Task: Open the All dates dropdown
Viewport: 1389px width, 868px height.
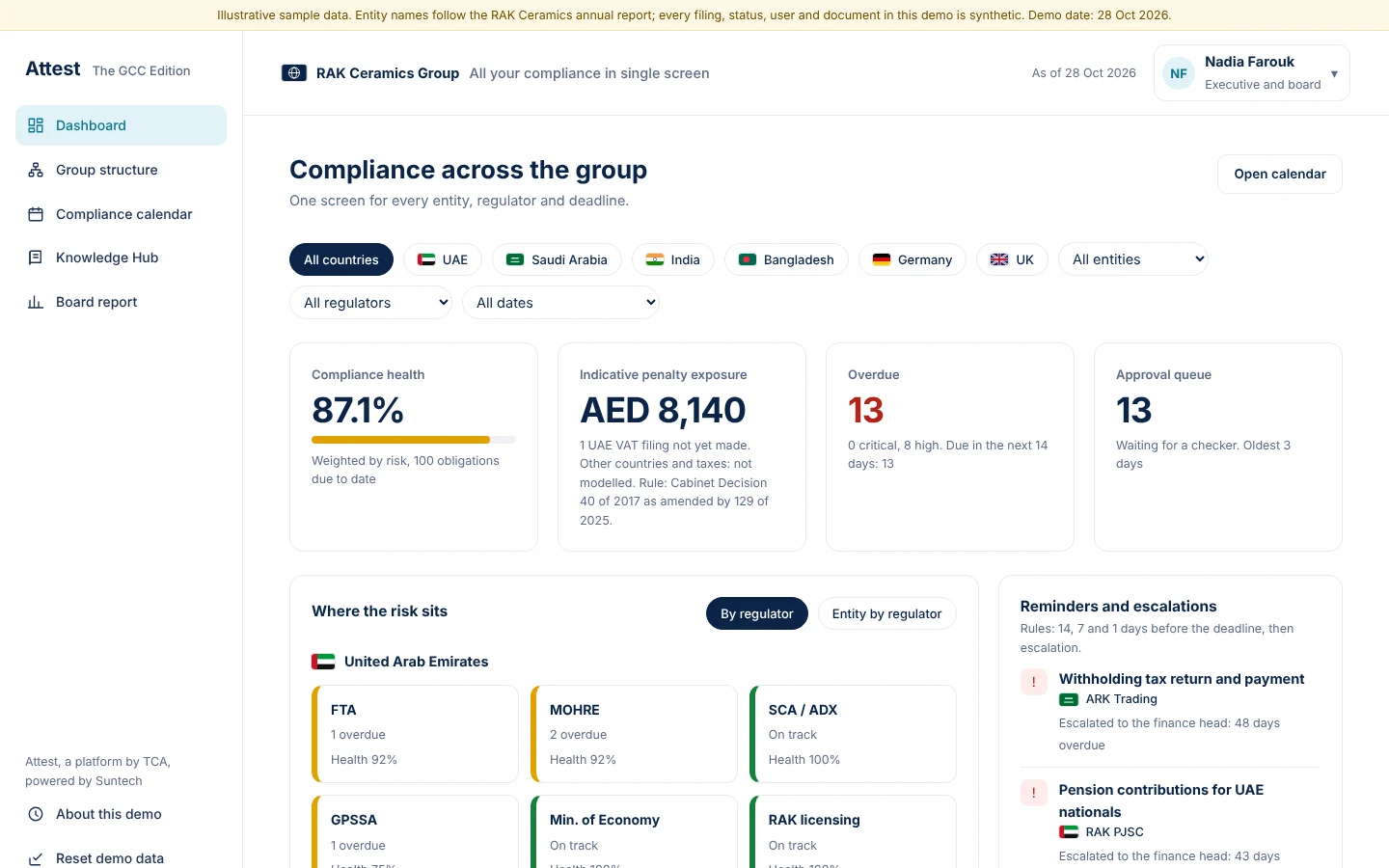Action: point(560,303)
